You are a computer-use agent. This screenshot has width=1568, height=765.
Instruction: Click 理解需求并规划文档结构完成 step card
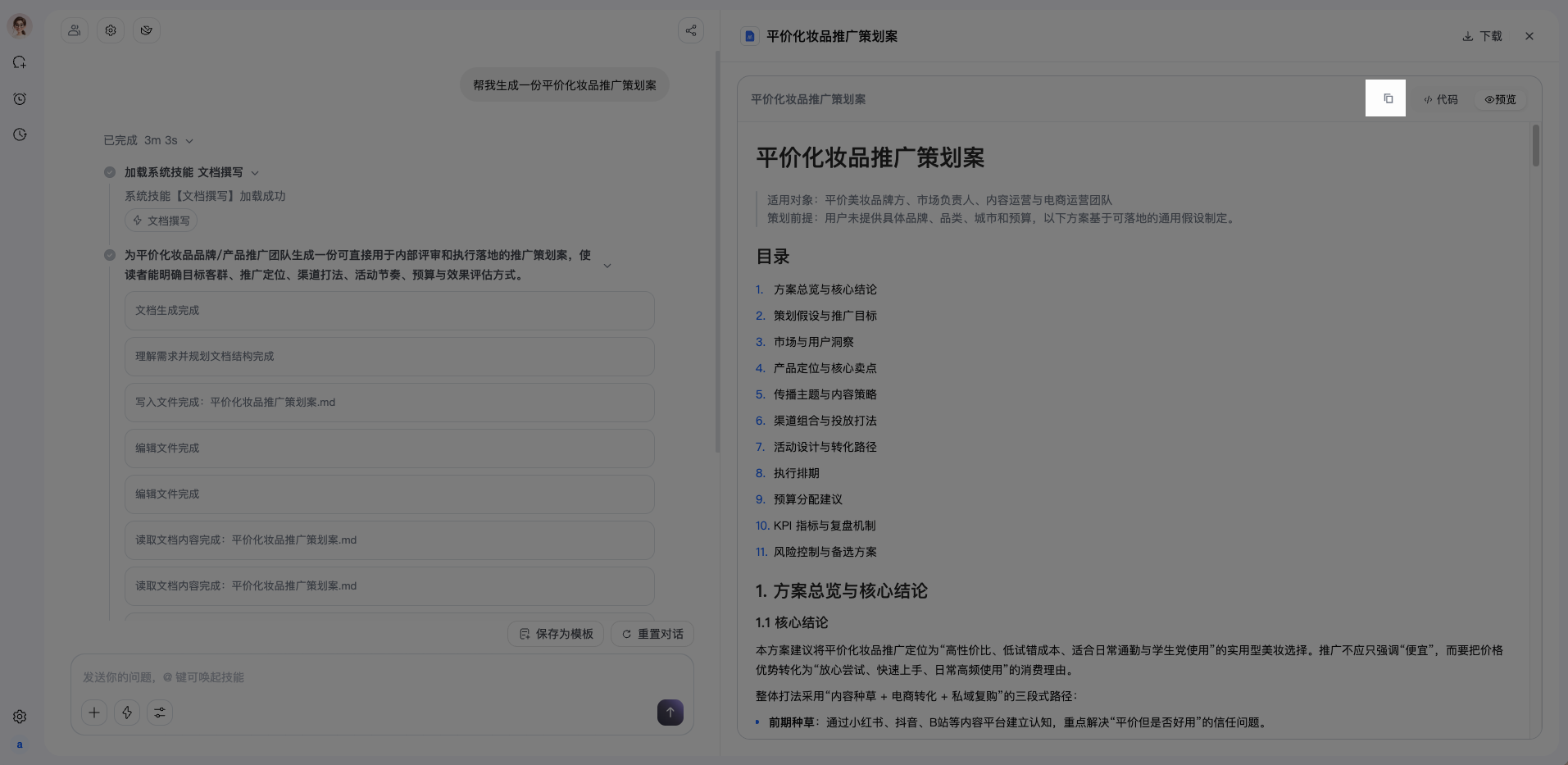pyautogui.click(x=389, y=357)
